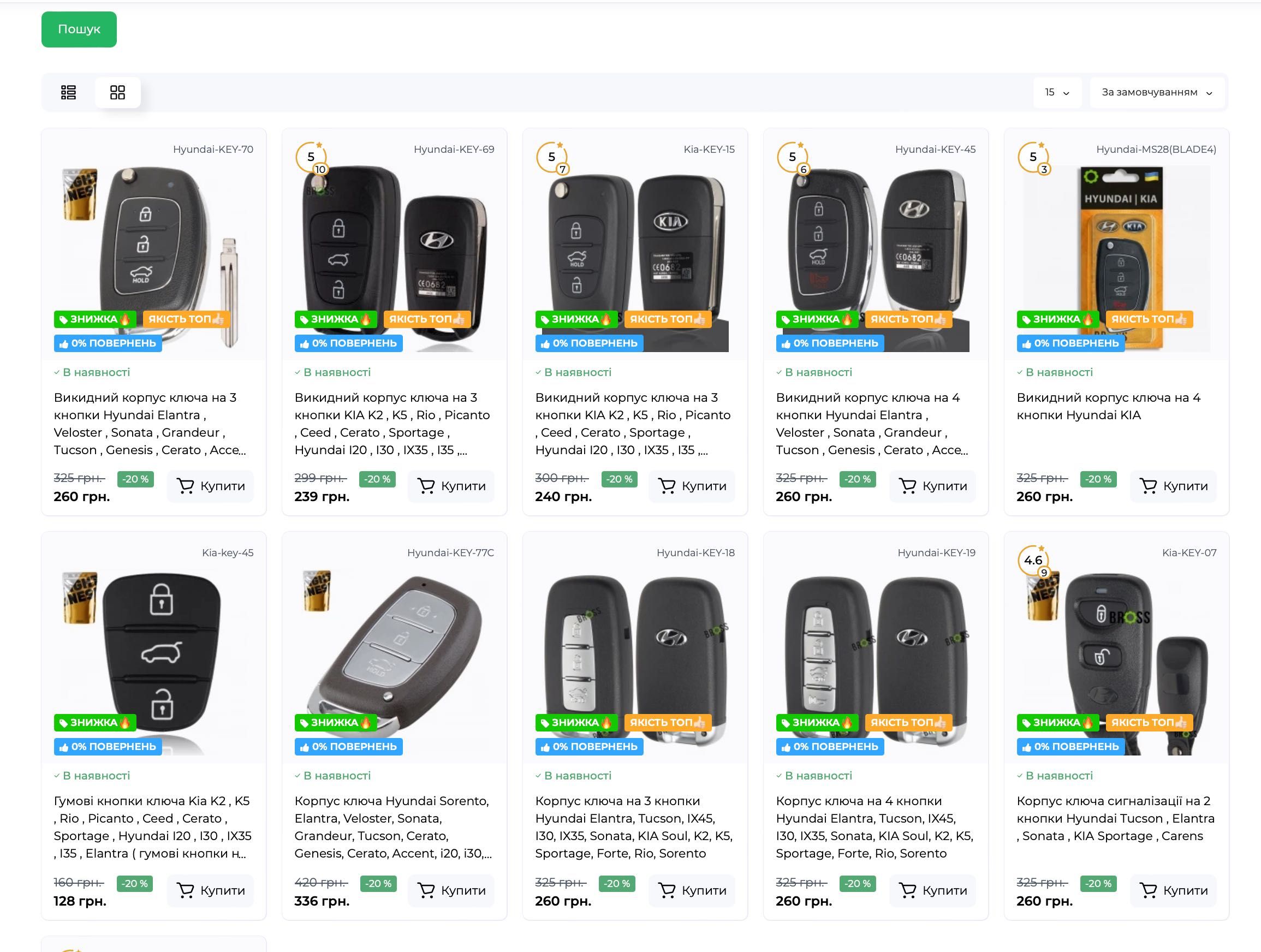Viewport: 1261px width, 952px height.
Task: Click the 0% ПОВЕРНЕНЬ badge on Kia-KEY-15
Action: tap(590, 343)
